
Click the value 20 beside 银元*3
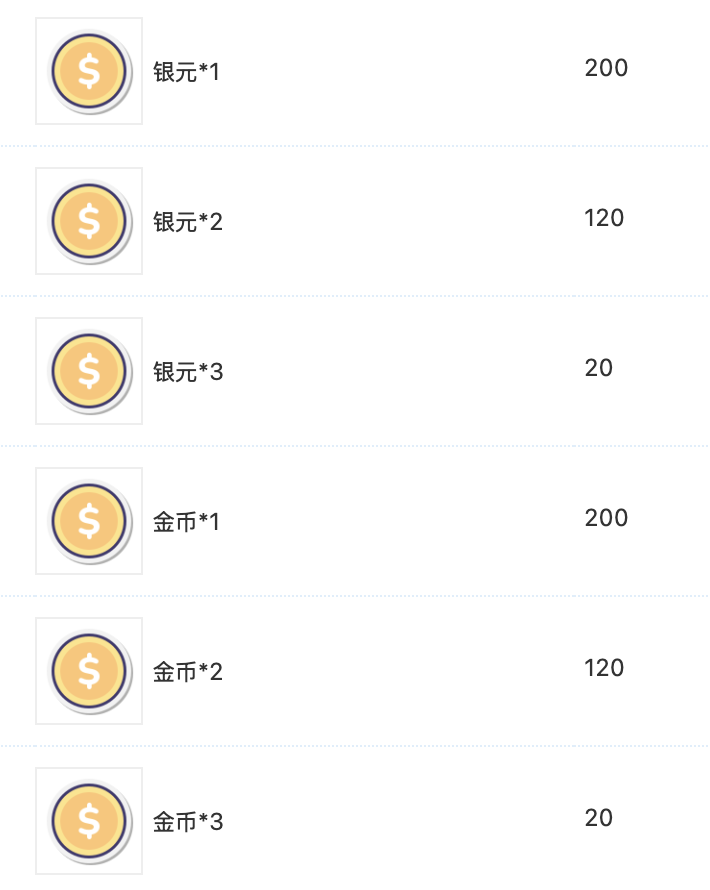(x=599, y=368)
